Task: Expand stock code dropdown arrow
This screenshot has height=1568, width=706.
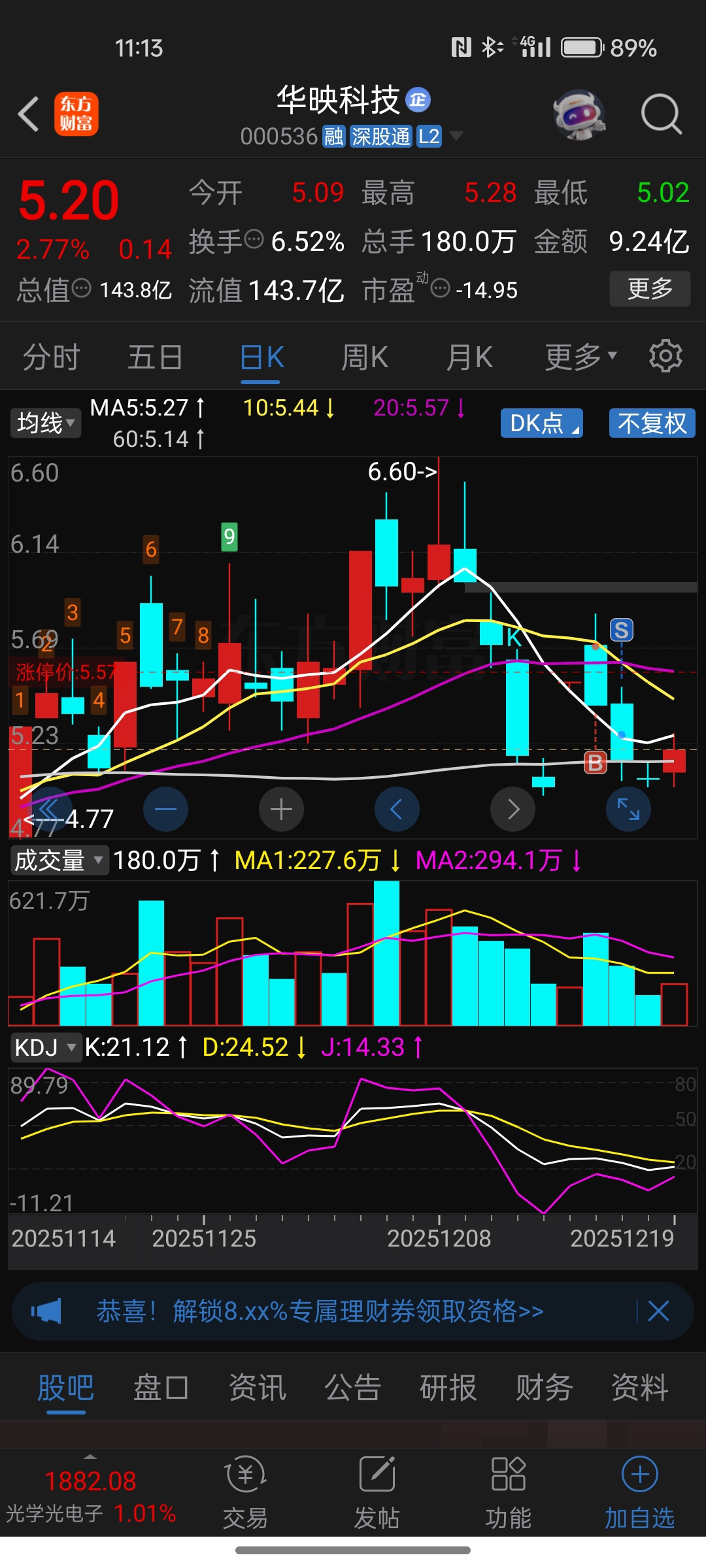Action: (456, 136)
